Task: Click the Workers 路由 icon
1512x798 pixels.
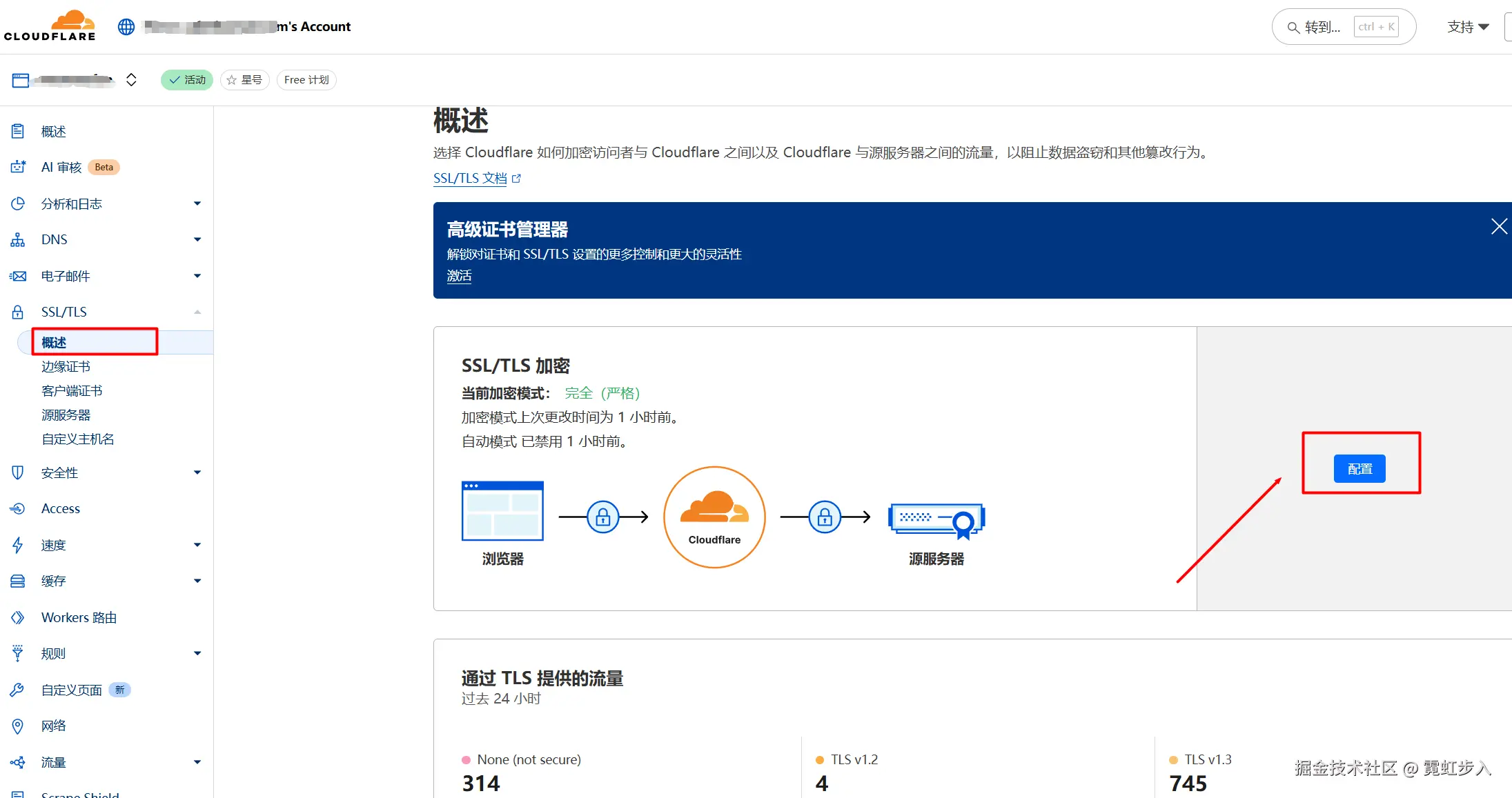Action: coord(18,617)
